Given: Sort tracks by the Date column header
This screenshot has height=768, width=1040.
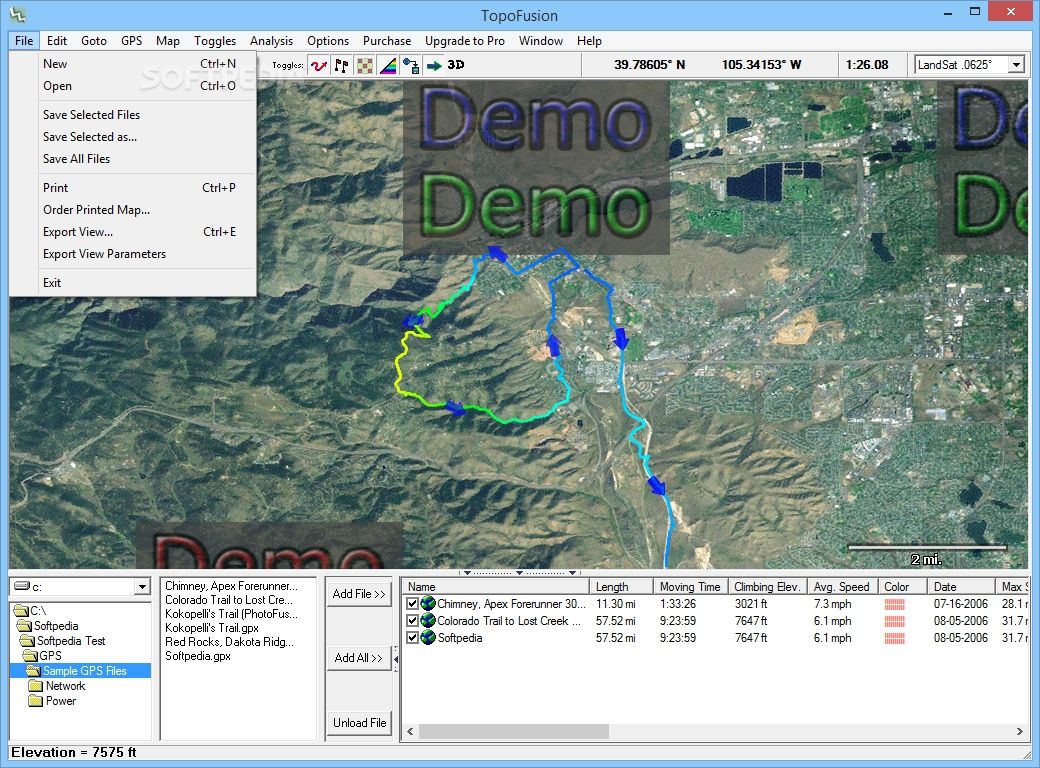Looking at the screenshot, I should (962, 586).
